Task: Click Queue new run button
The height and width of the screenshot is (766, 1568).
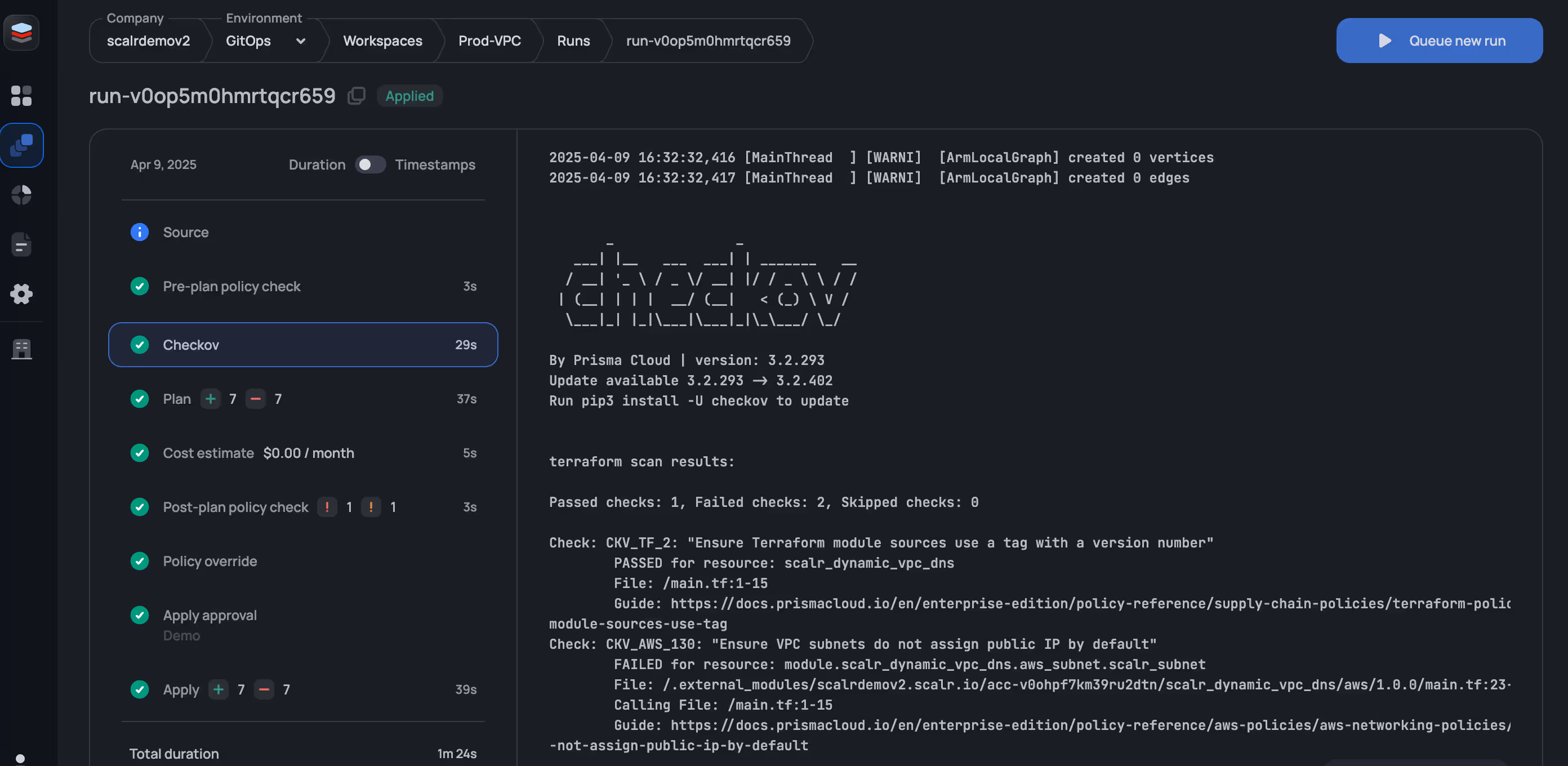Action: coord(1439,41)
